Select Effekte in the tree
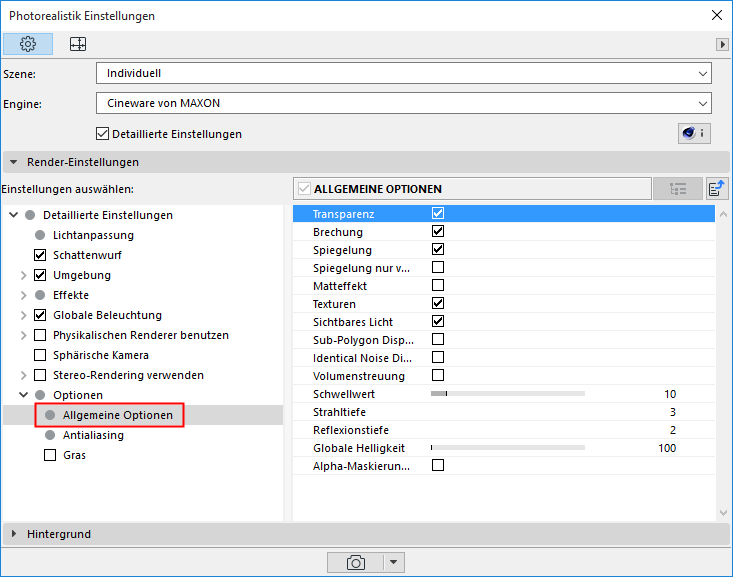Viewport: 733px width, 577px height. (71, 296)
